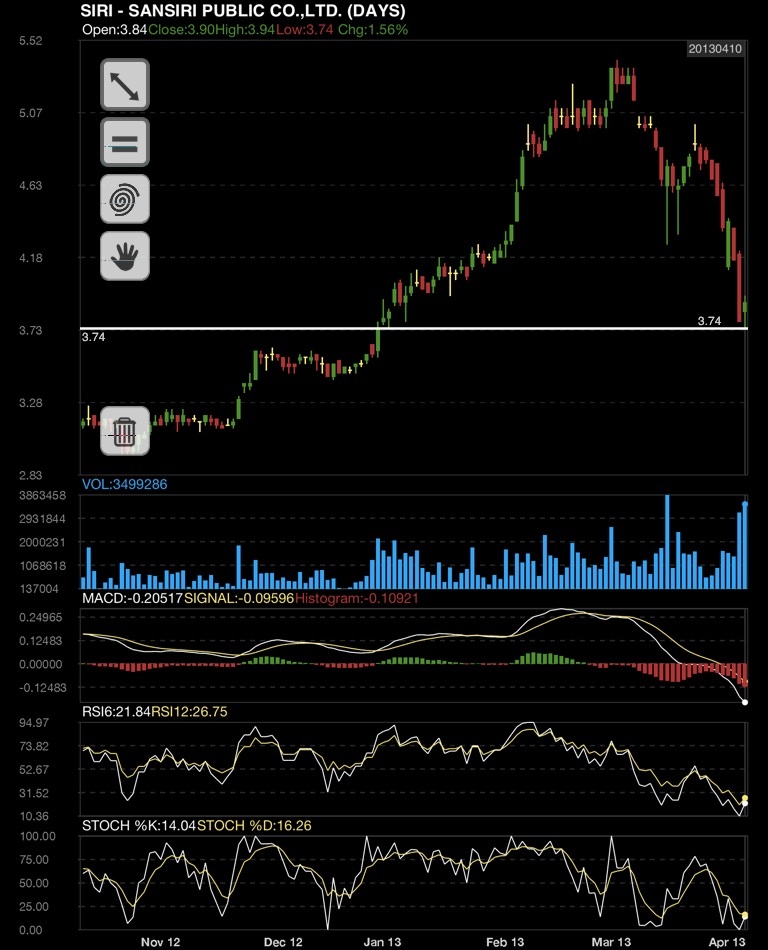Click the Jan 13 date axis label
Viewport: 768px width, 950px height.
(x=382, y=942)
